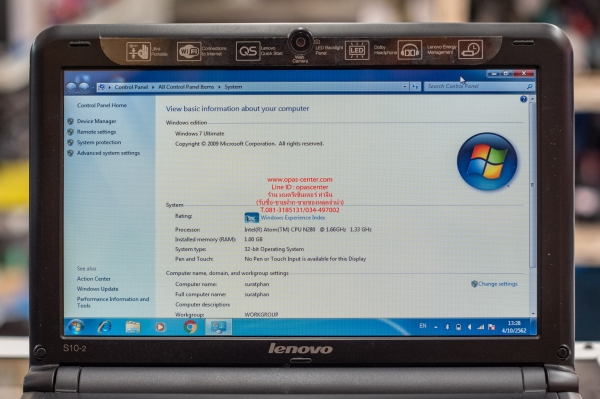Click Control Panel in the breadcrumb
The image size is (600, 399).
131,87
